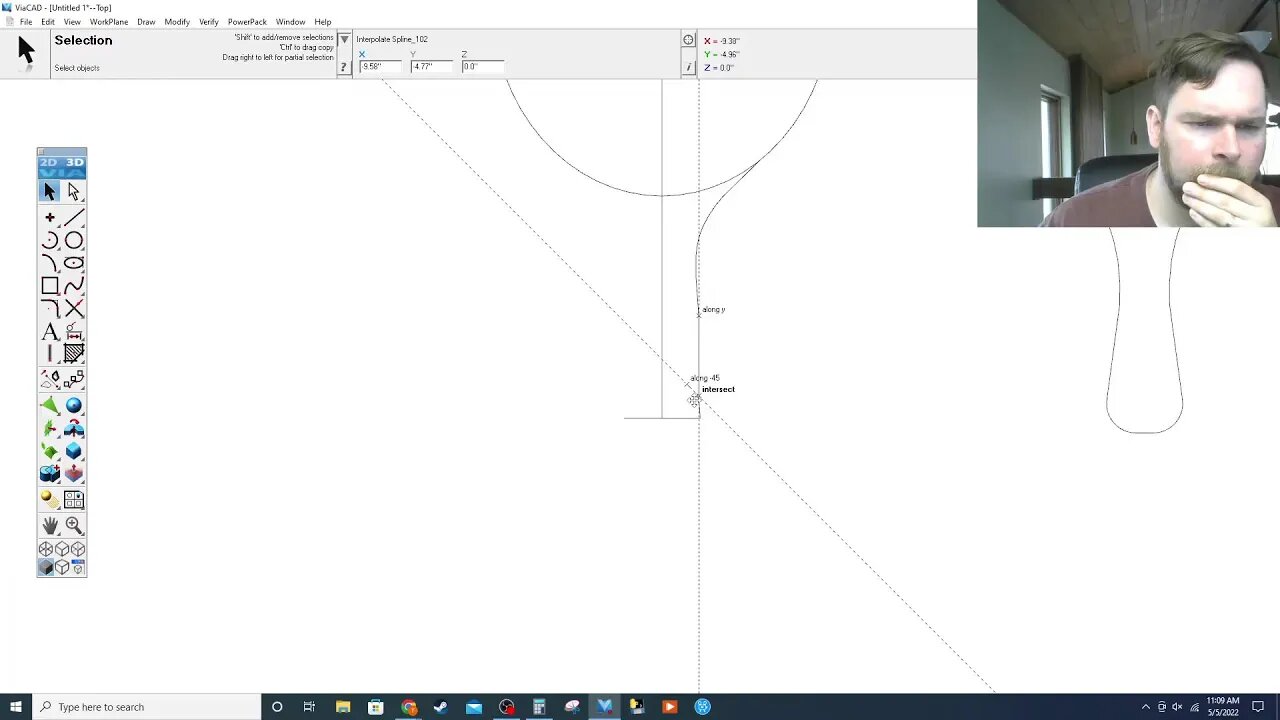The image size is (1280, 720).
Task: Open the green surface tool
Action: tap(50, 405)
